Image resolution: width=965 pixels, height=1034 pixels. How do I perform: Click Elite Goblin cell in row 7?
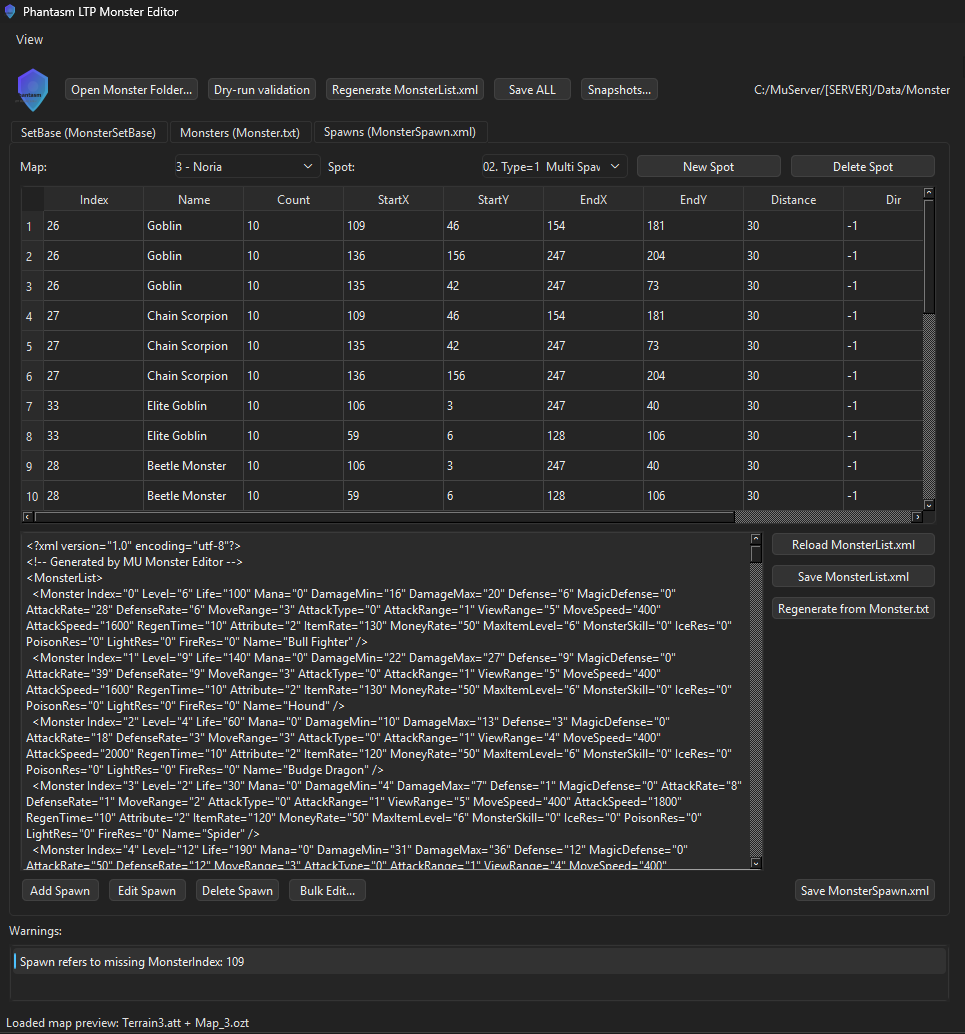pos(194,406)
